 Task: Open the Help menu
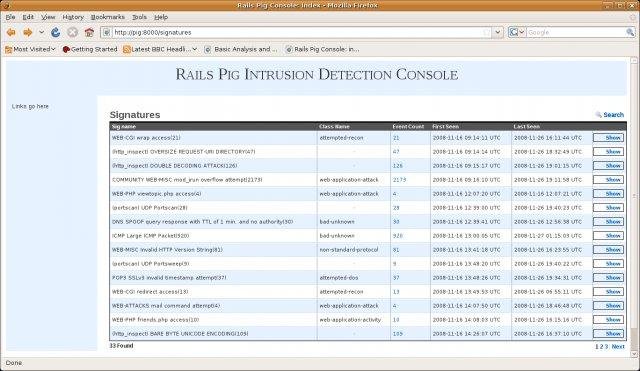(161, 17)
